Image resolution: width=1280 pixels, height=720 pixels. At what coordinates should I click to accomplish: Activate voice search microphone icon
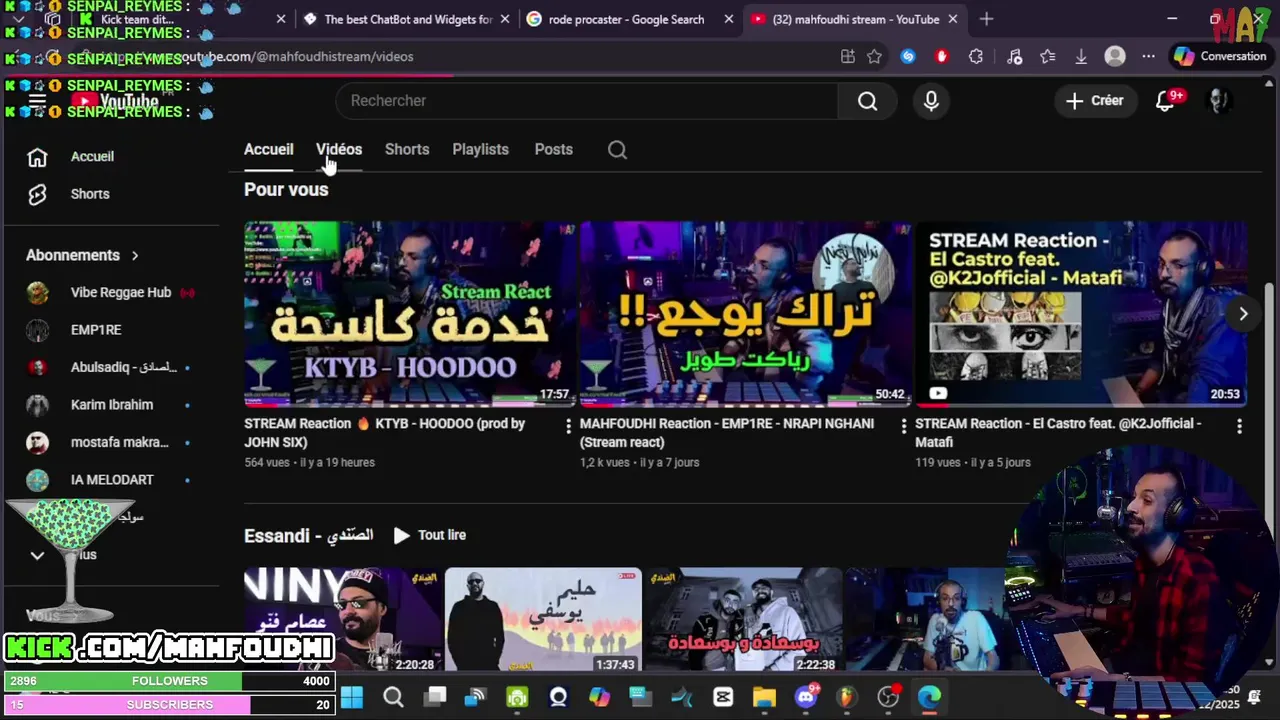pyautogui.click(x=931, y=101)
